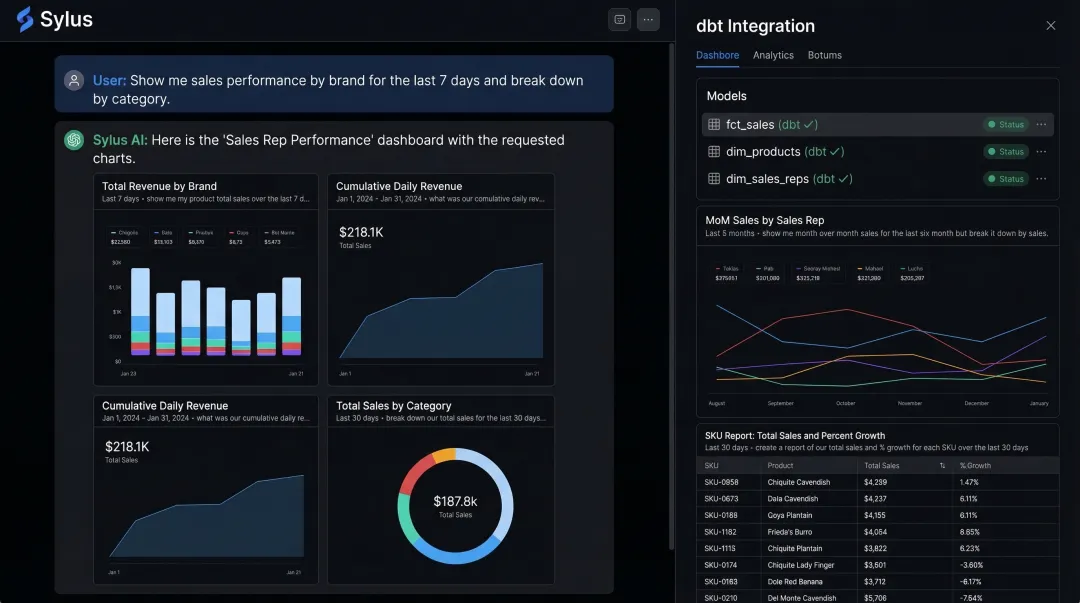
Task: Toggle the Status pill for dim_sales_reps
Action: (x=1004, y=178)
